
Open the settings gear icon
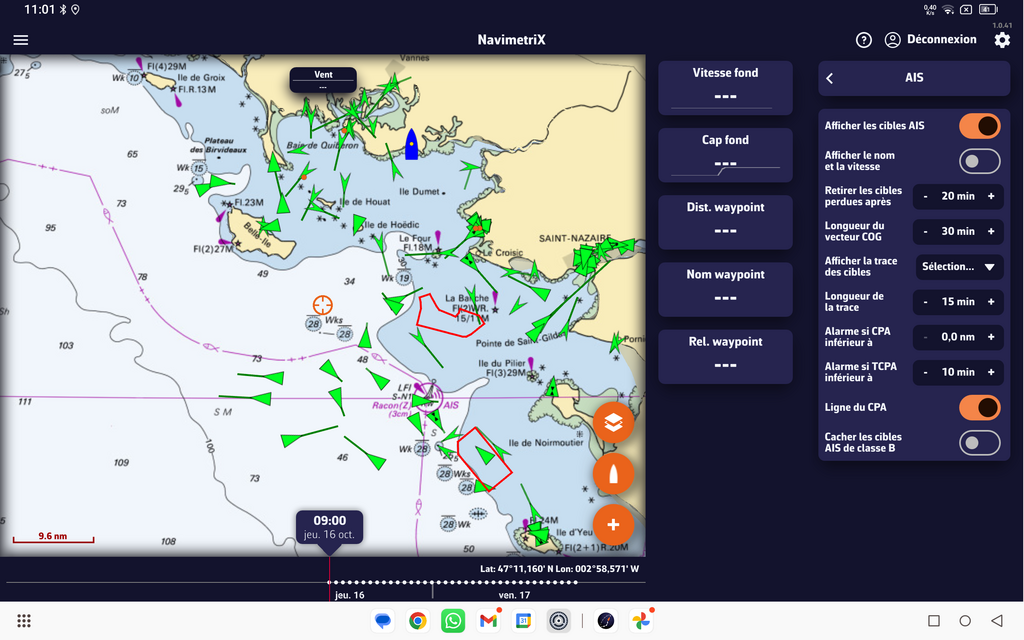pyautogui.click(x=1002, y=40)
